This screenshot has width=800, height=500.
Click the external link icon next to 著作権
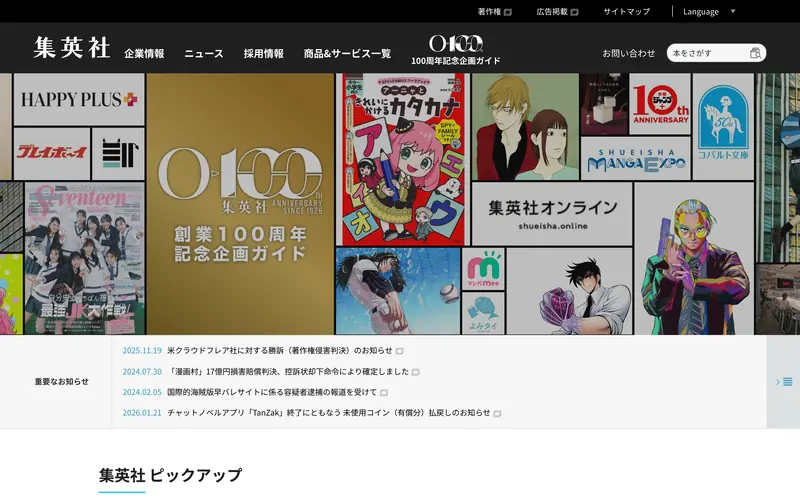pyautogui.click(x=508, y=12)
